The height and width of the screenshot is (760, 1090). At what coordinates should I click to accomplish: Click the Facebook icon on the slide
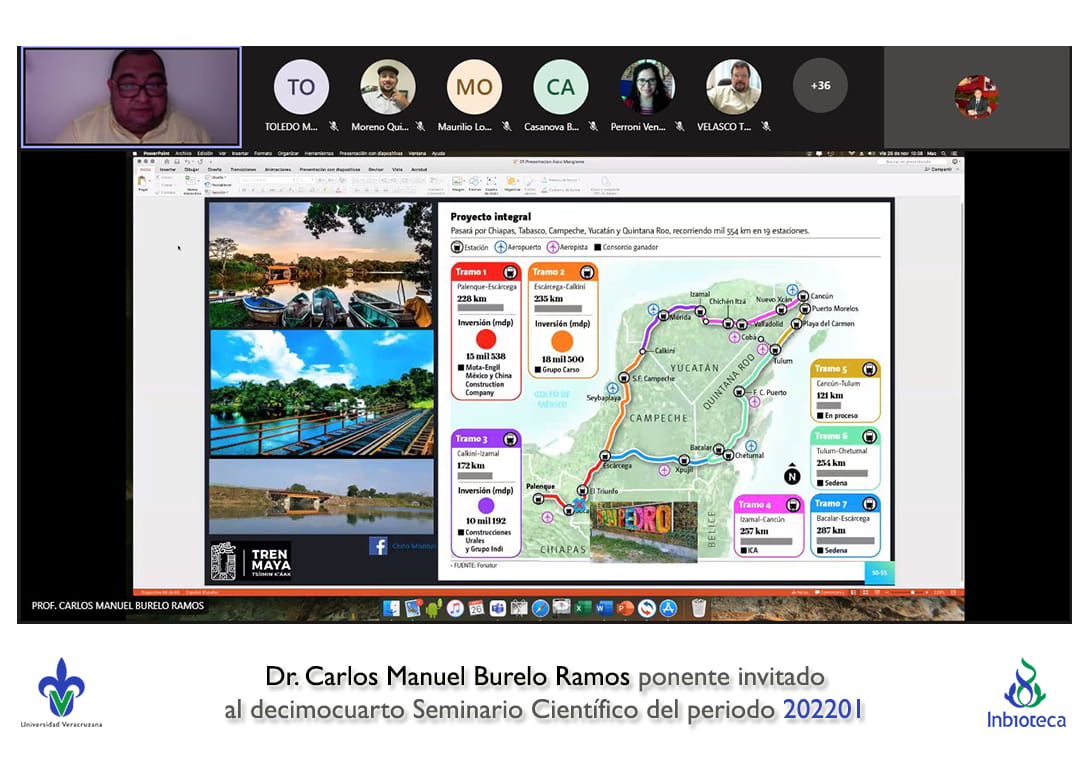coord(378,546)
